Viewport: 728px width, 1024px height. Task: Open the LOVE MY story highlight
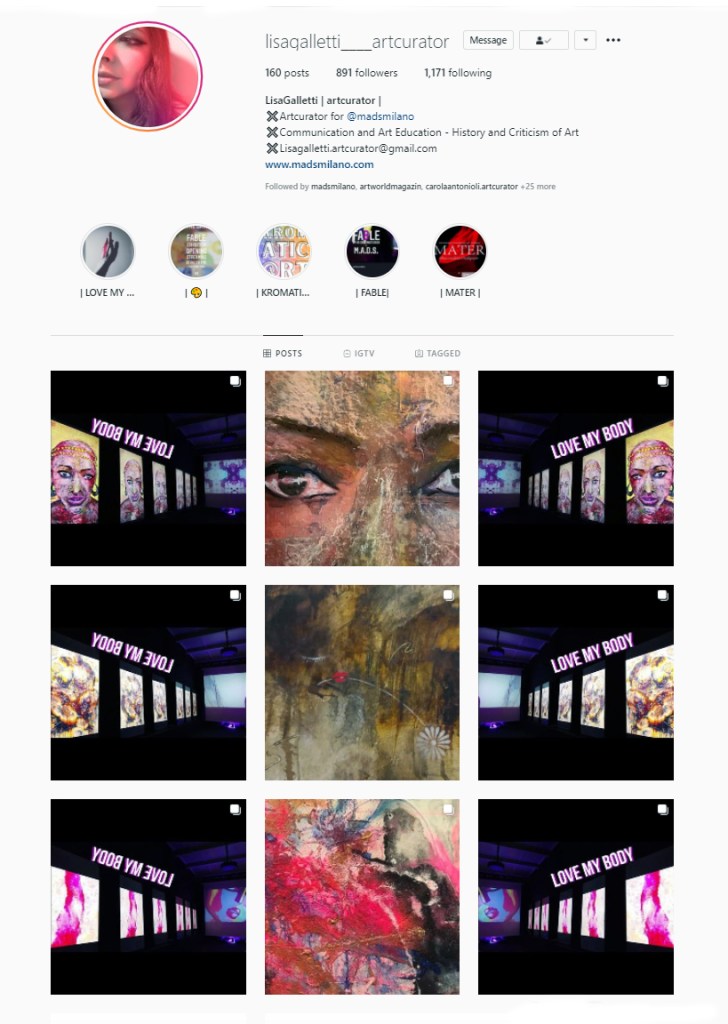coord(108,251)
